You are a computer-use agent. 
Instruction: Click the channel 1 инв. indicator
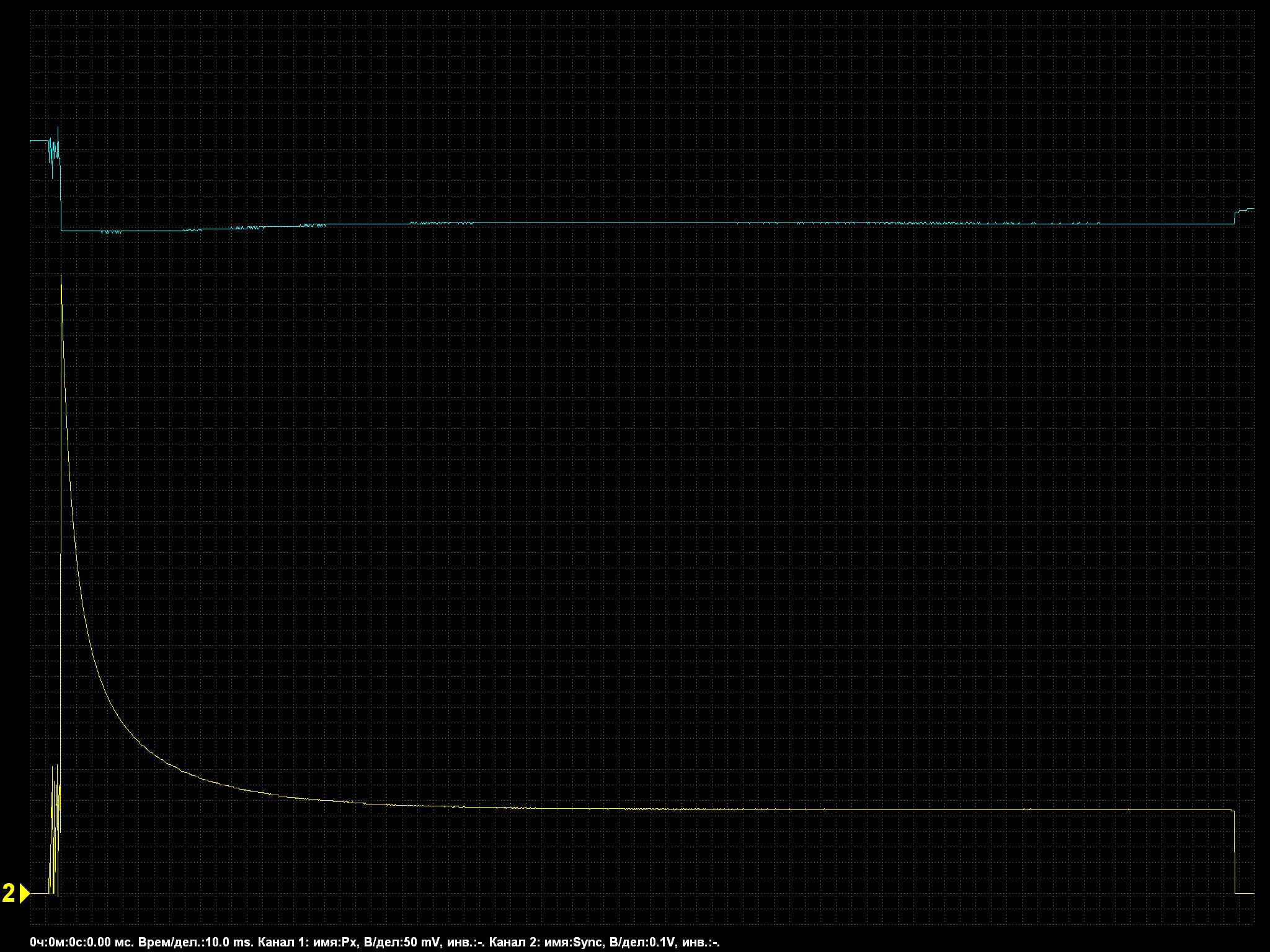click(465, 943)
